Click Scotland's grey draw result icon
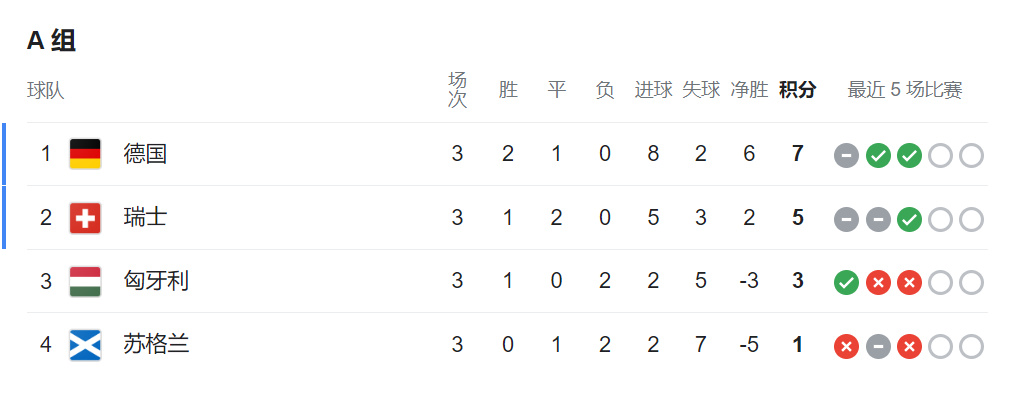1024x395 pixels. click(x=878, y=347)
